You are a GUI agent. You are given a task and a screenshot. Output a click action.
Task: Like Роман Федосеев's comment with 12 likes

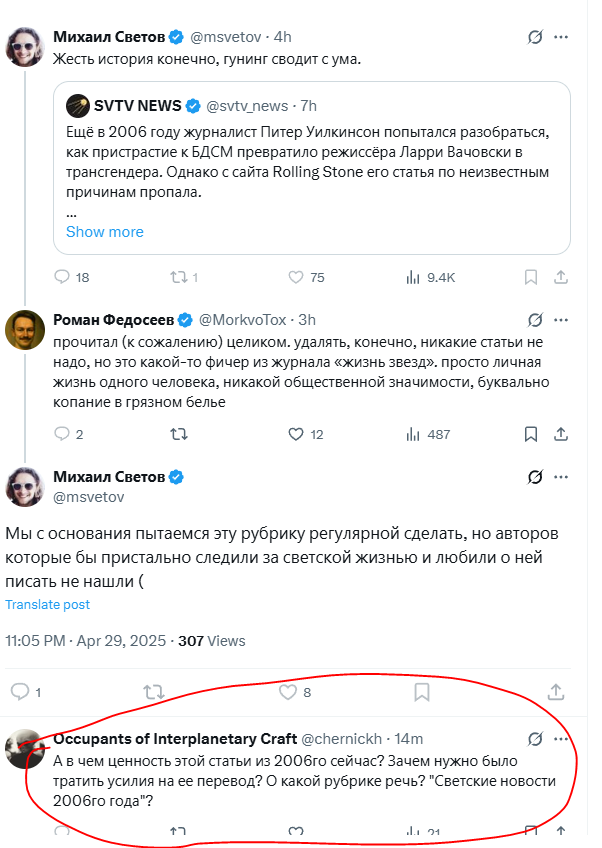pyautogui.click(x=296, y=434)
